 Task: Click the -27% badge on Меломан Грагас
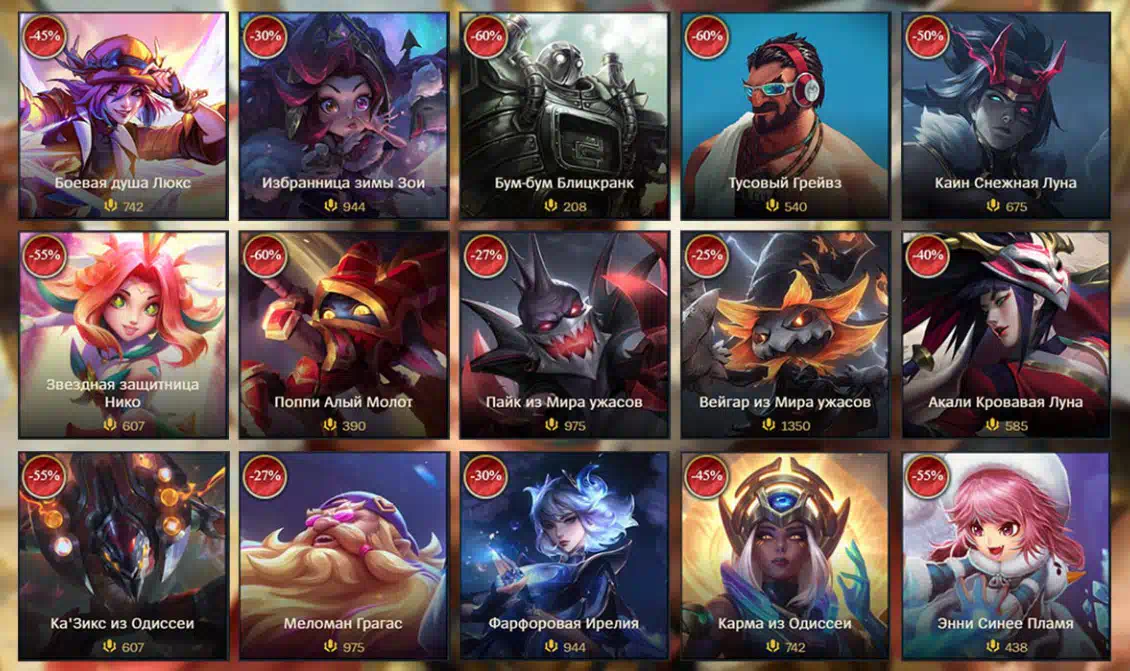click(x=265, y=476)
